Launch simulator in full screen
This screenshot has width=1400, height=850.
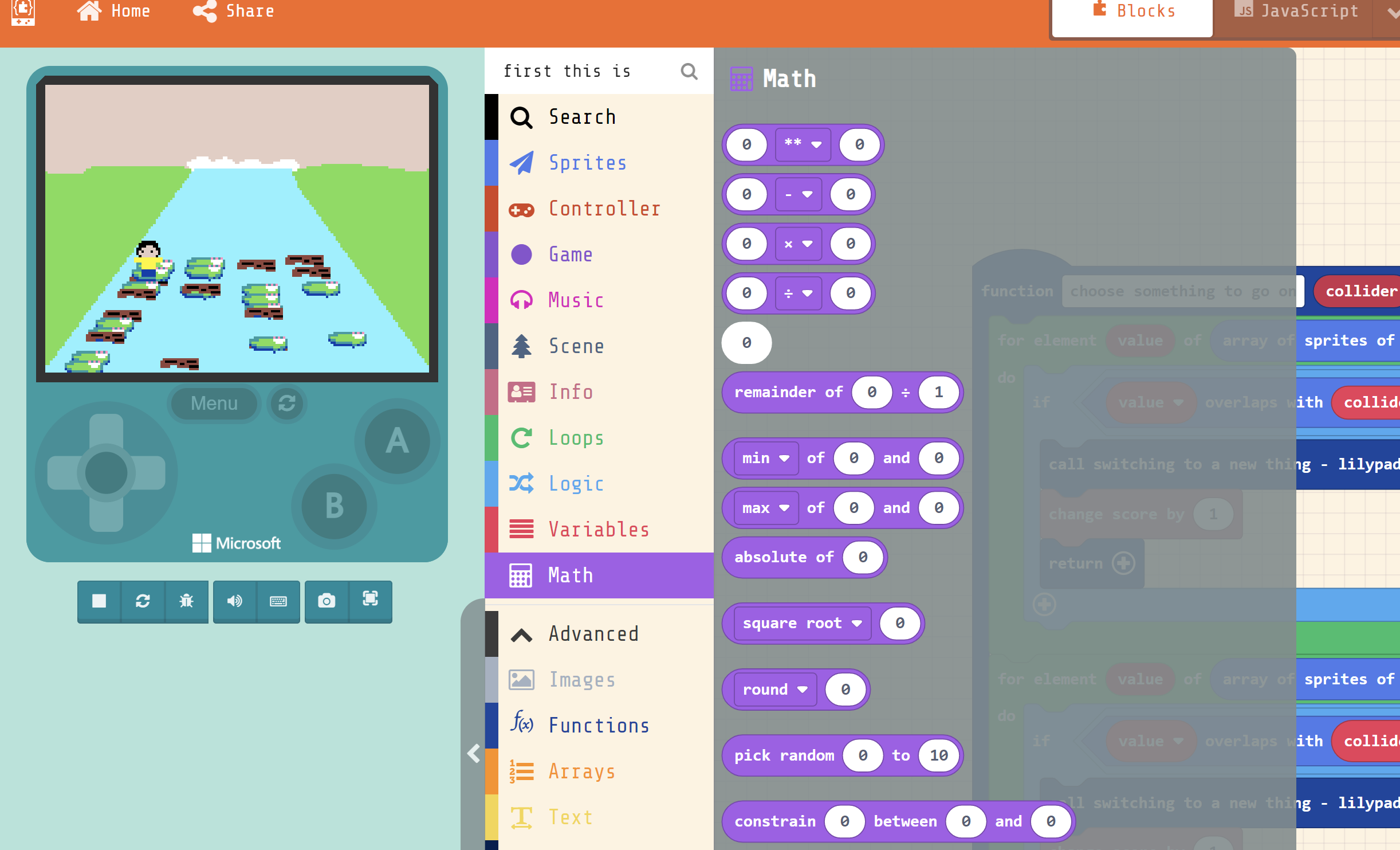tap(370, 601)
